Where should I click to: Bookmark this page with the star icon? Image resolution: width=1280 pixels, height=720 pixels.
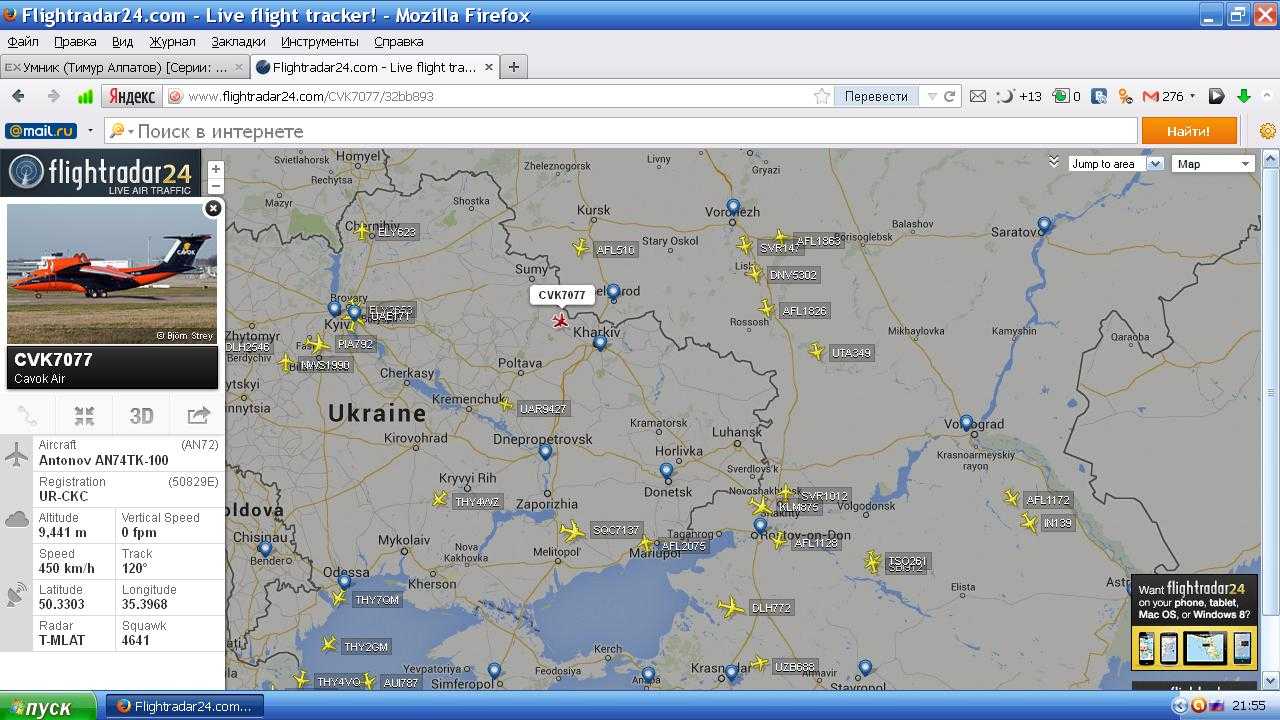coord(822,96)
